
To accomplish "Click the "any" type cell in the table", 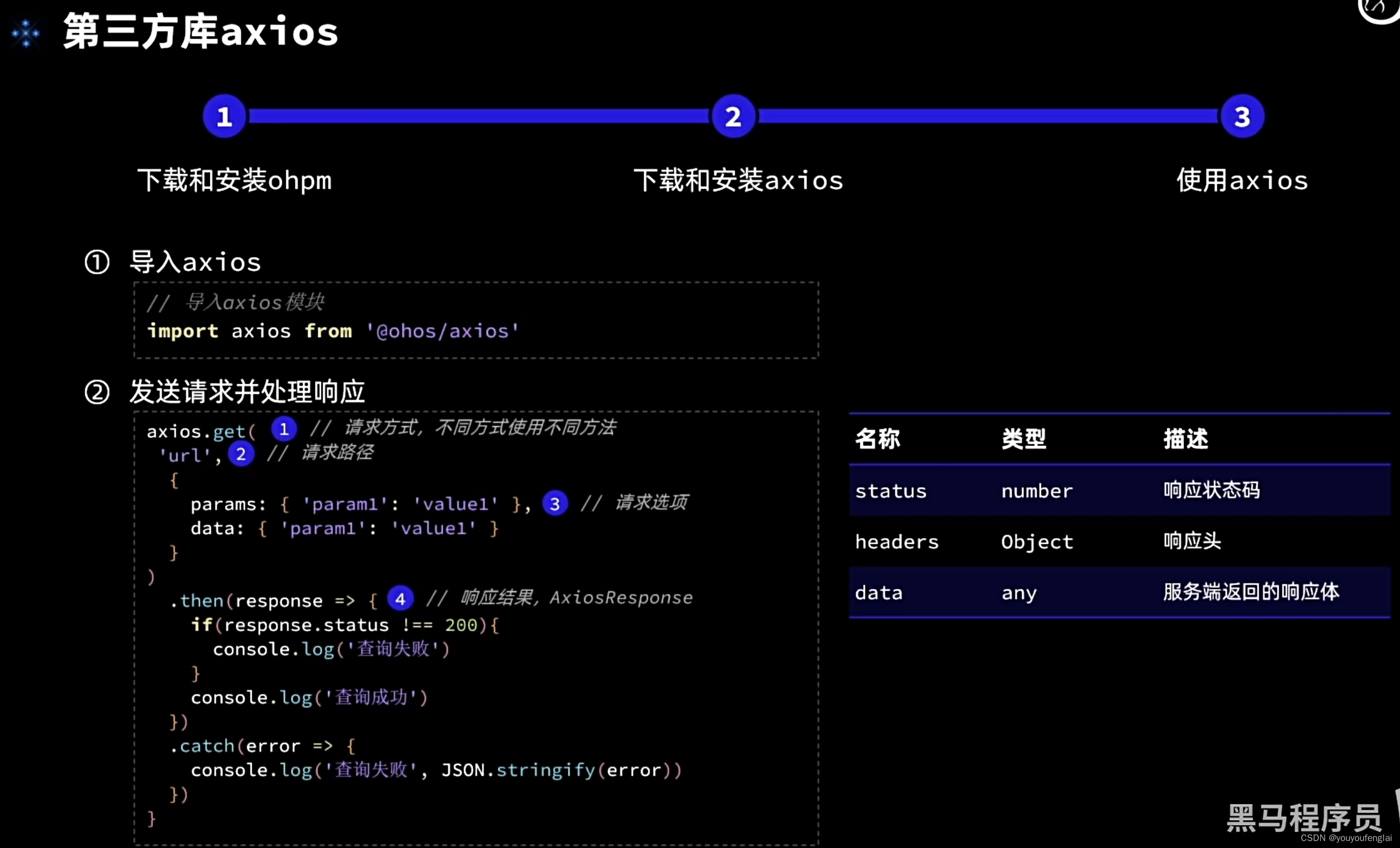I will coord(1019,594).
